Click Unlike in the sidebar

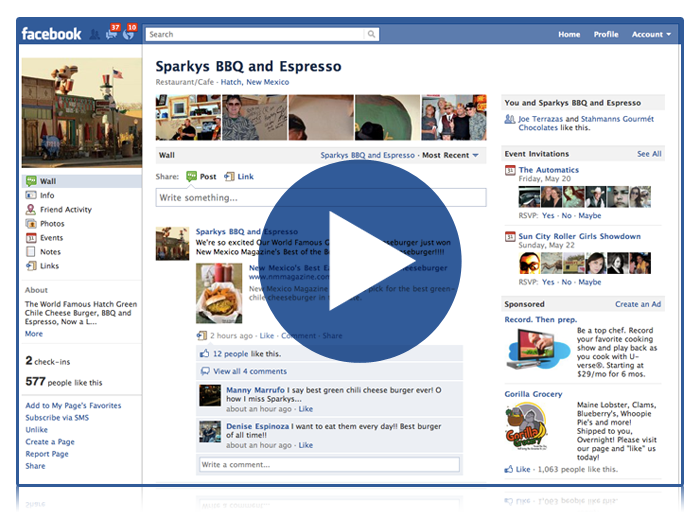(37, 429)
